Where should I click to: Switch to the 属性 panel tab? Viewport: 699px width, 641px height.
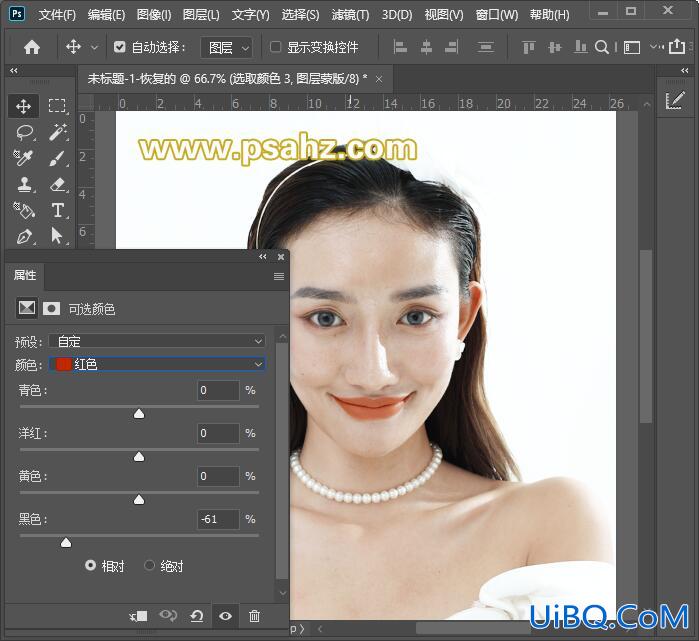(25, 275)
